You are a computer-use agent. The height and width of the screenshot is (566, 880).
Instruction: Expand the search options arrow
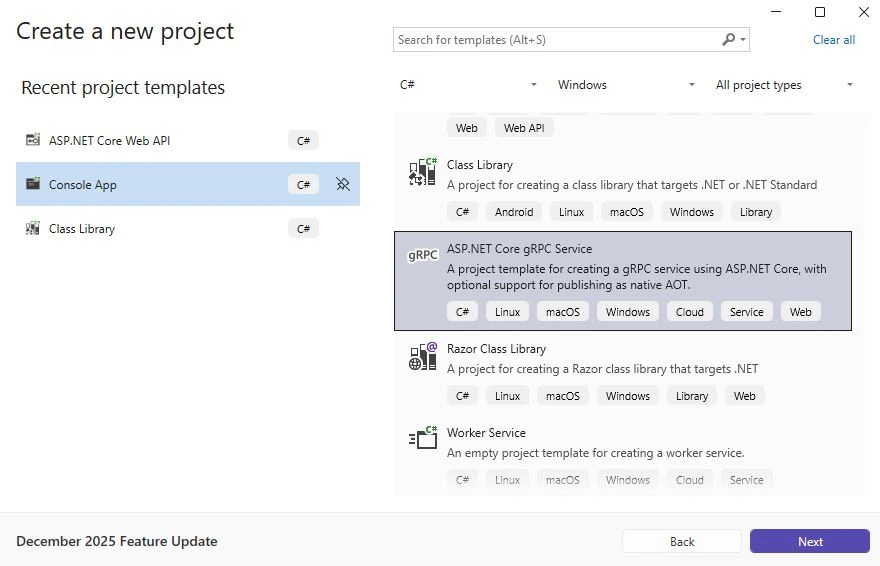pos(742,39)
